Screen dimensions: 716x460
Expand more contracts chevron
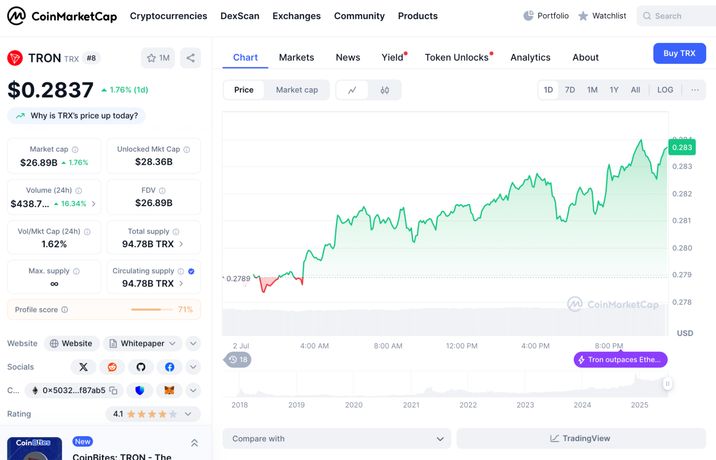(193, 391)
